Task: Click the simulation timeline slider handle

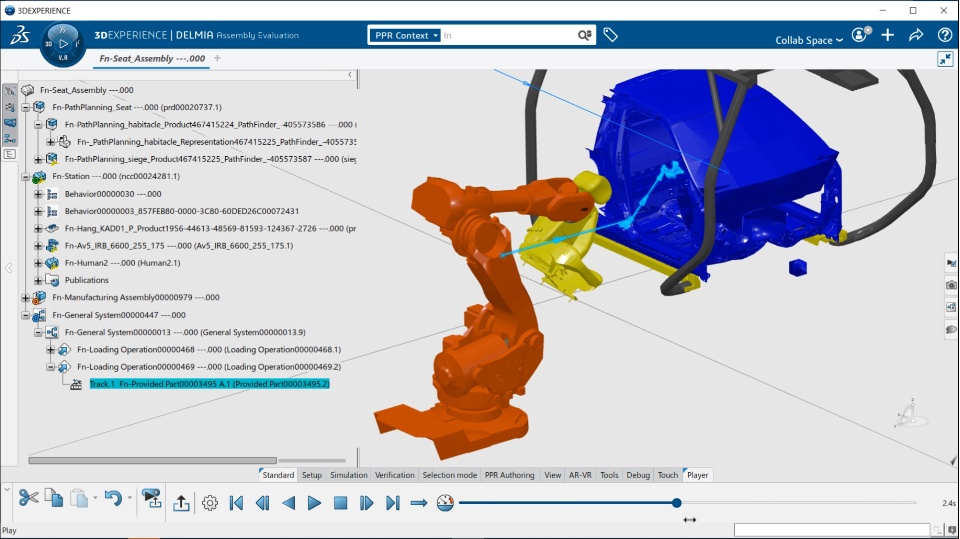Action: point(677,503)
